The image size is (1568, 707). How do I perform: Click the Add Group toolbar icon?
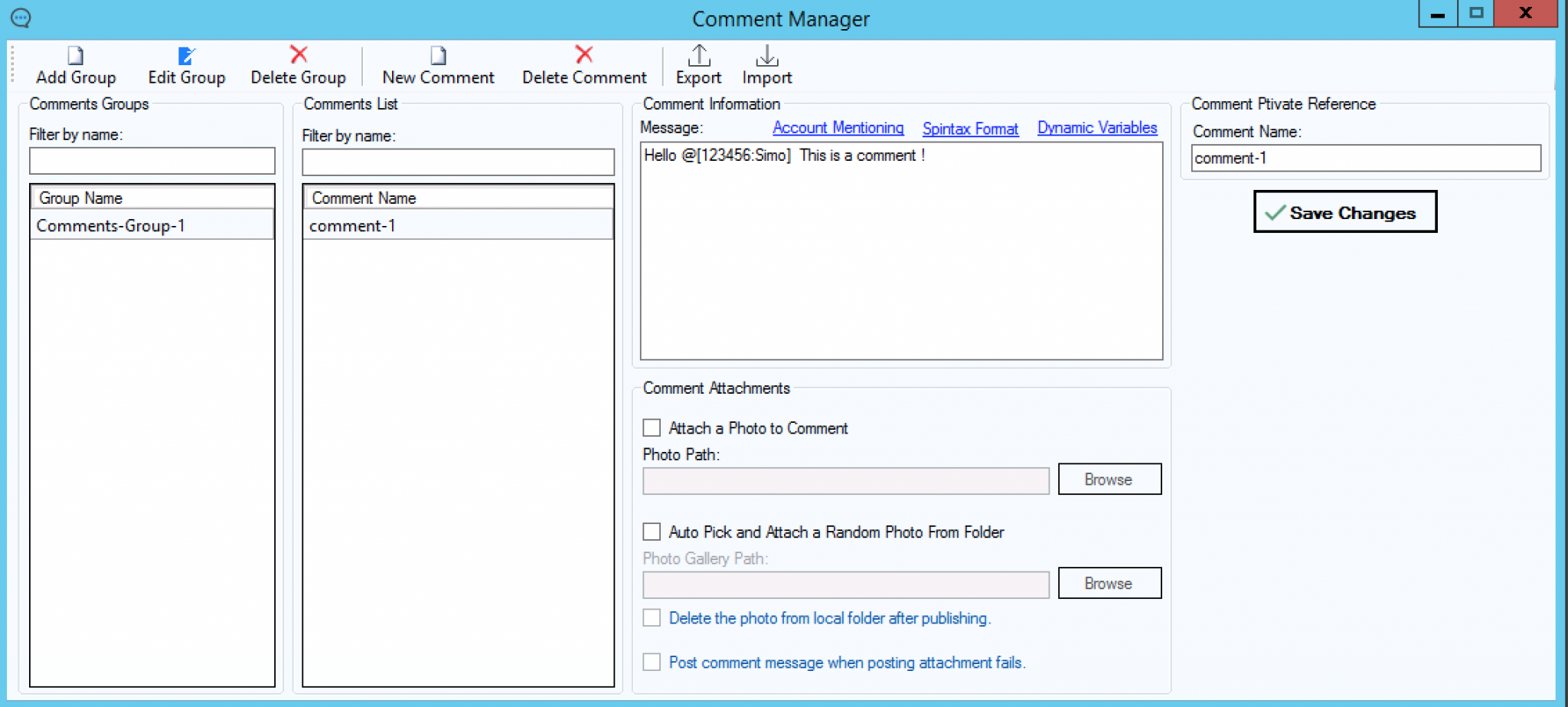pos(75,56)
